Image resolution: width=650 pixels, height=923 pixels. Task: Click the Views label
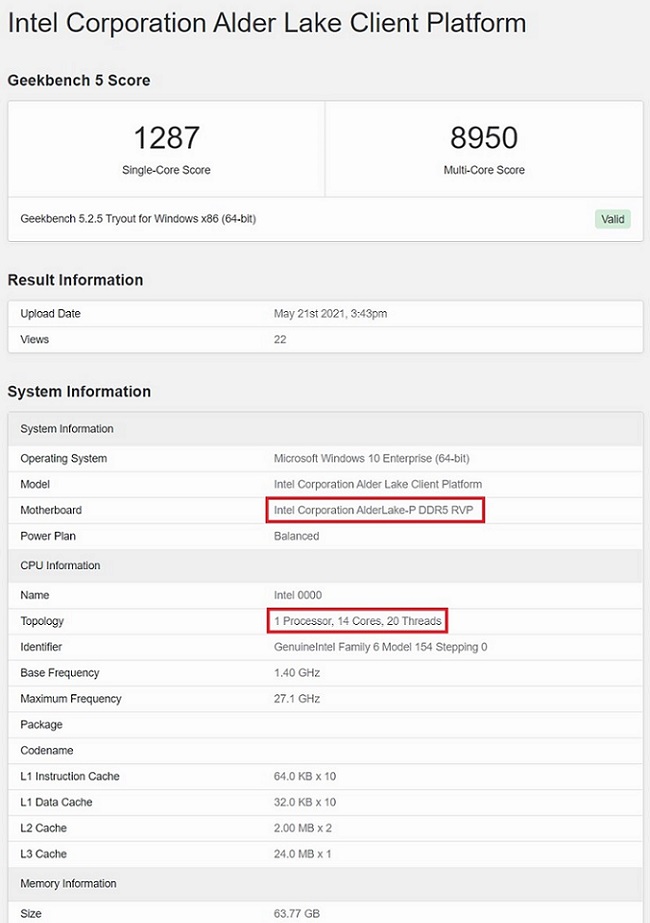35,340
